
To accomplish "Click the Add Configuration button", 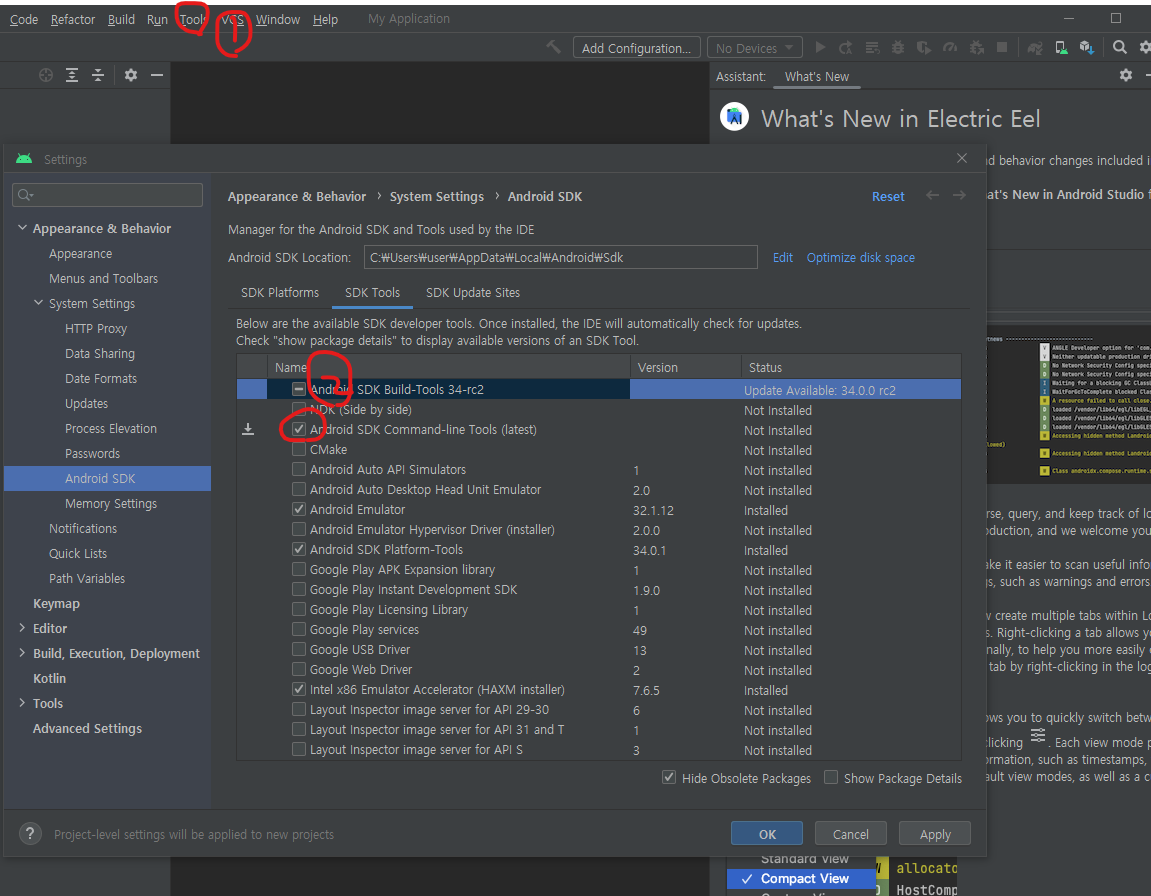I will click(636, 48).
